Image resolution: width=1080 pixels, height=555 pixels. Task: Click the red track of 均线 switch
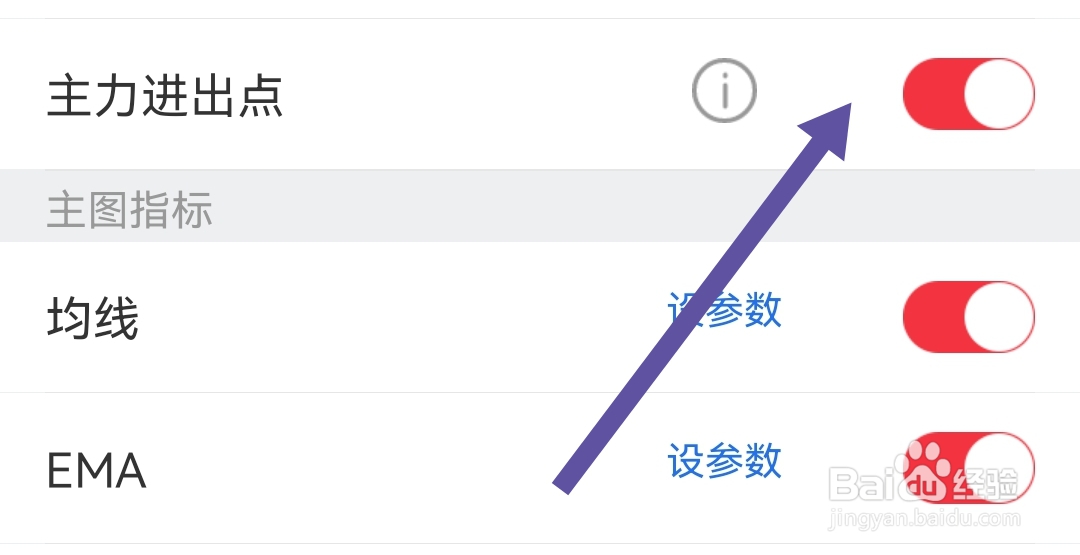pyautogui.click(x=932, y=316)
